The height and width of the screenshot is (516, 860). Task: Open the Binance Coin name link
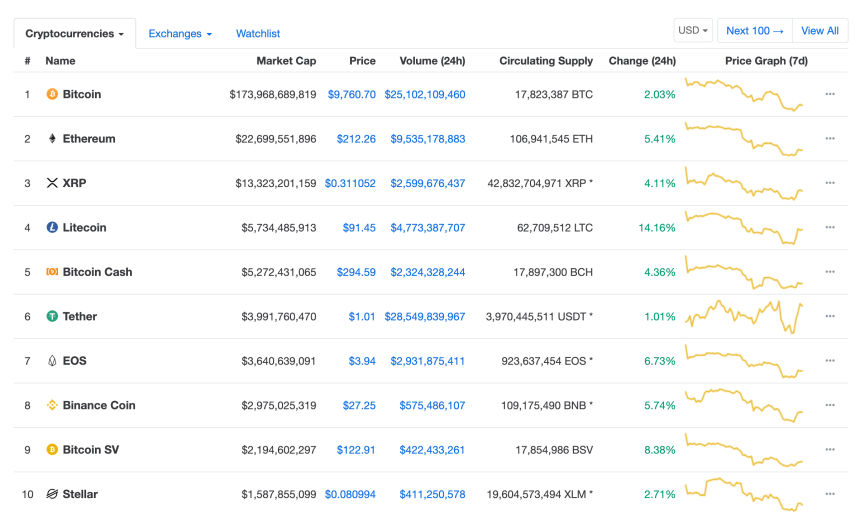point(99,405)
